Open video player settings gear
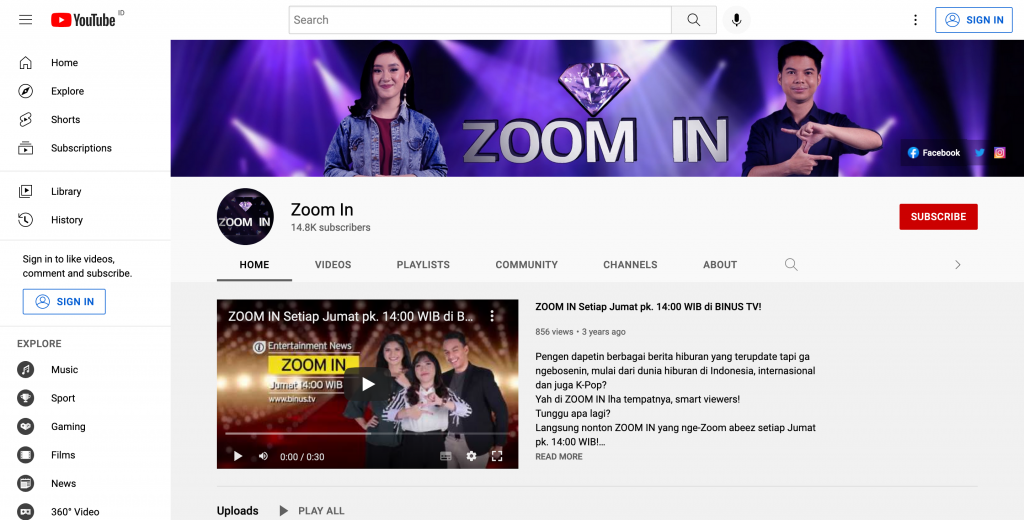 coord(472,456)
